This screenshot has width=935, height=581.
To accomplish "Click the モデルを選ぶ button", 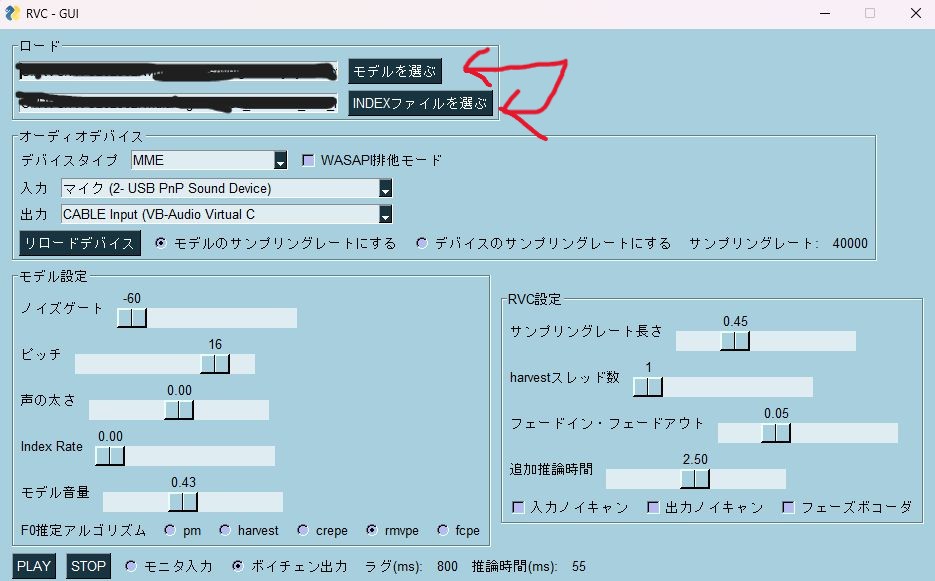I will point(394,72).
